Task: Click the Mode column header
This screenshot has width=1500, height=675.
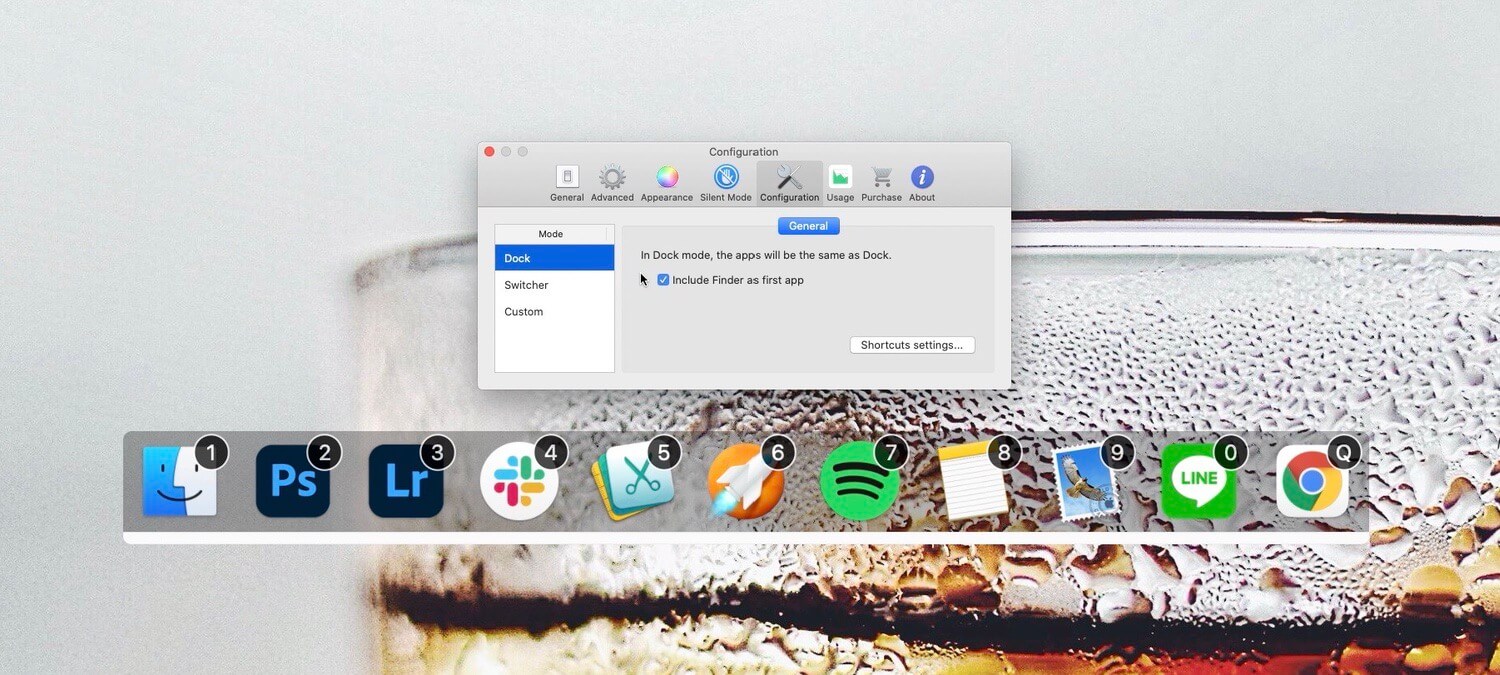Action: pos(551,234)
